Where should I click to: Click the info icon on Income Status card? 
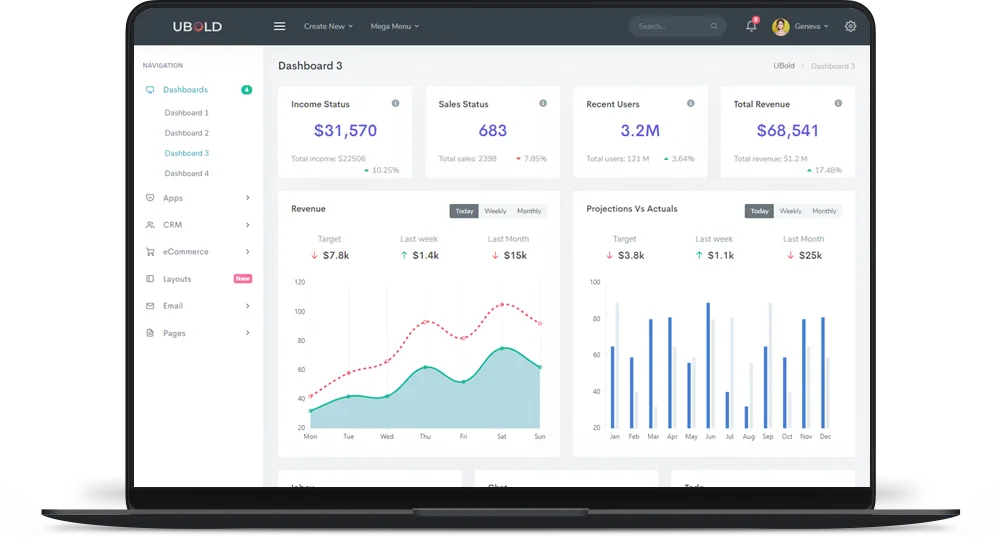pos(395,103)
